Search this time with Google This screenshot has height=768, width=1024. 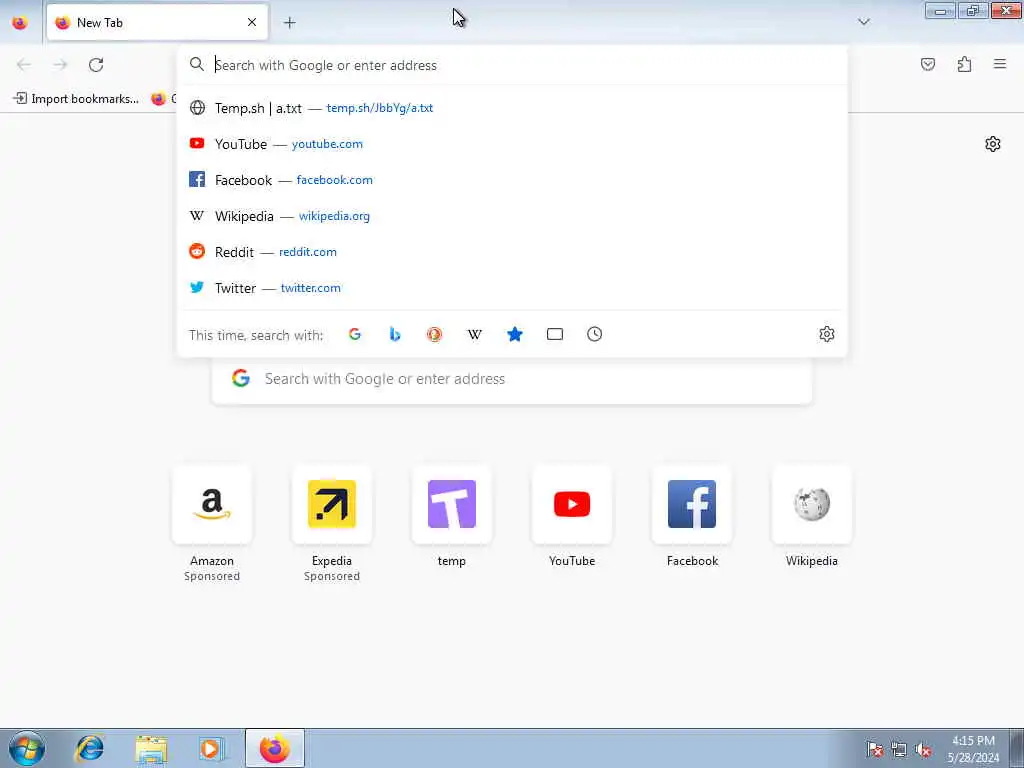pos(355,334)
